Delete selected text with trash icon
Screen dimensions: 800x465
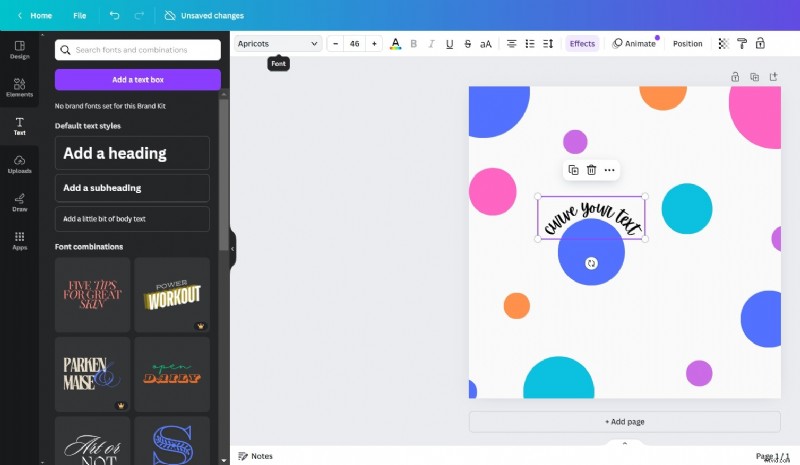tap(591, 170)
